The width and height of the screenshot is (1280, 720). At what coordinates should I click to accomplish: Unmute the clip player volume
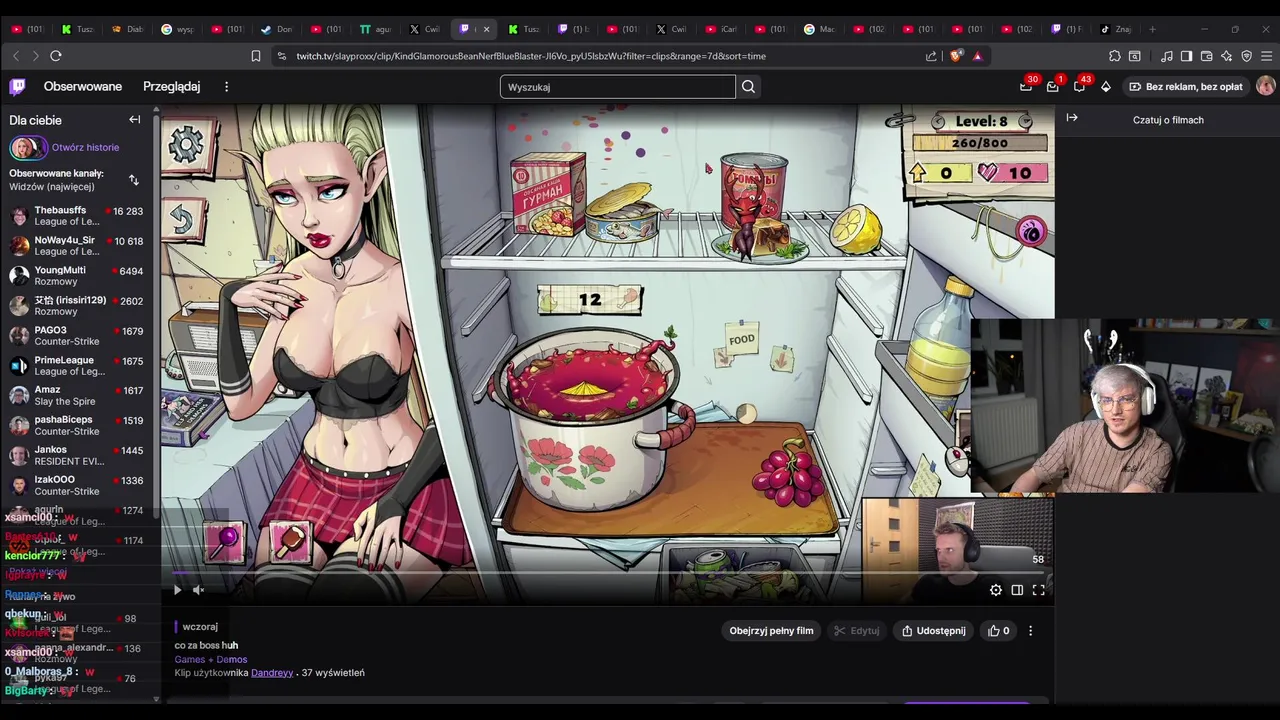point(198,590)
